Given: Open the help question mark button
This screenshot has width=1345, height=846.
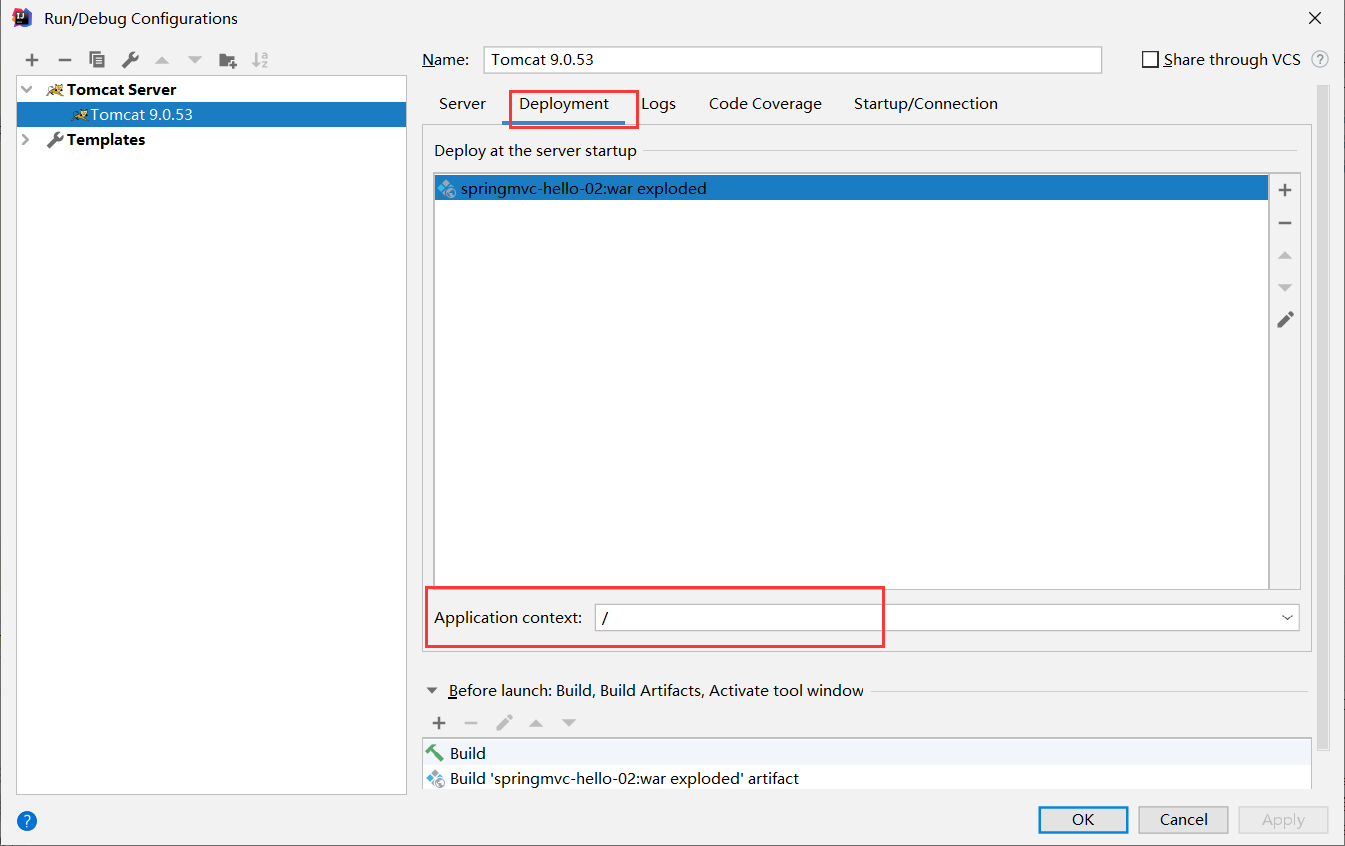Looking at the screenshot, I should click(27, 821).
